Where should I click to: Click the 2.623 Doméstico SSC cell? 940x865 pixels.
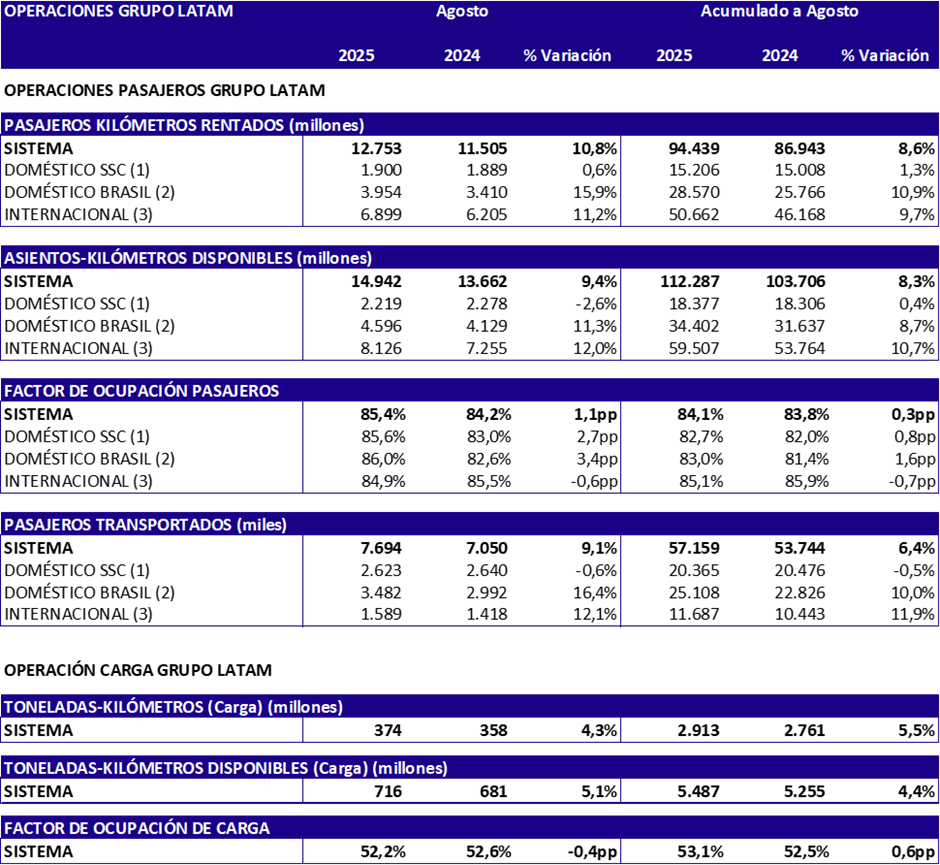381,571
